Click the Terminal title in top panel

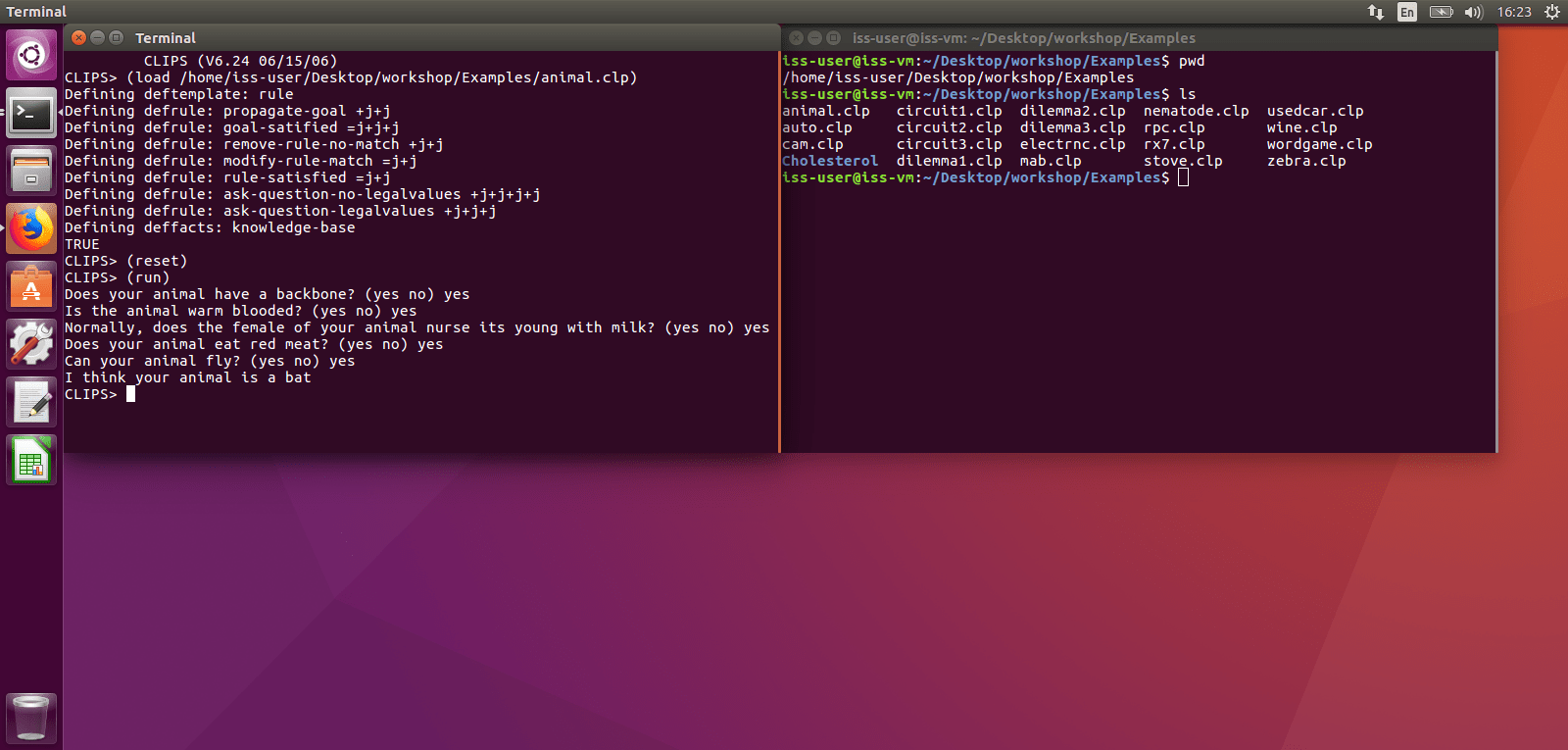[36, 12]
